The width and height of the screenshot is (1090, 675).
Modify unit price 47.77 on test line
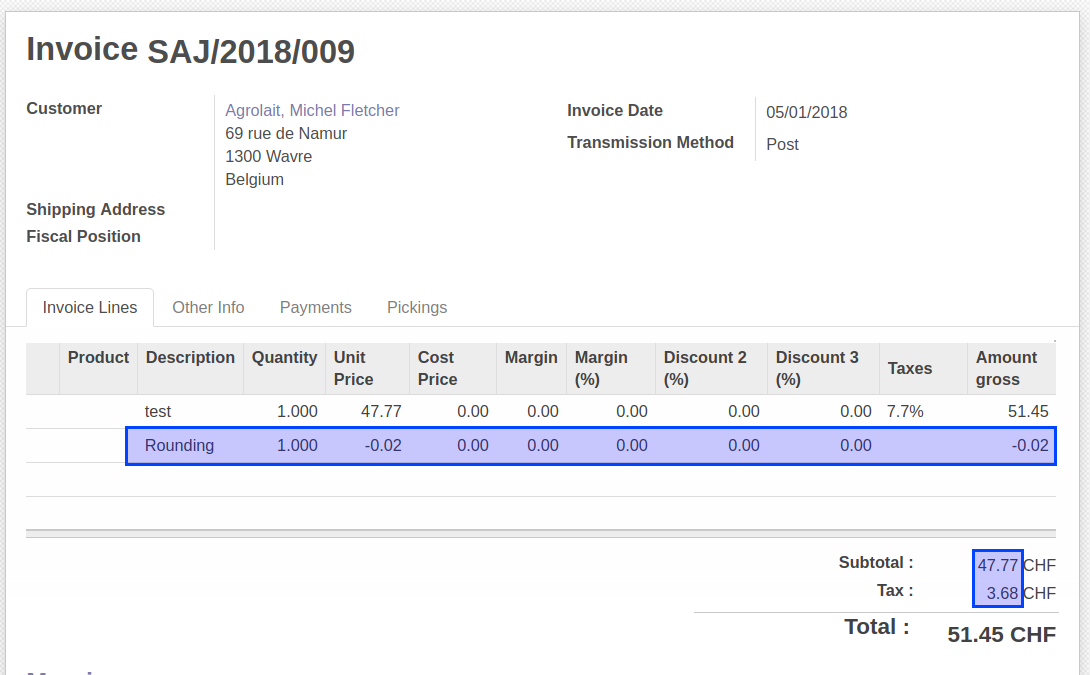pyautogui.click(x=385, y=411)
